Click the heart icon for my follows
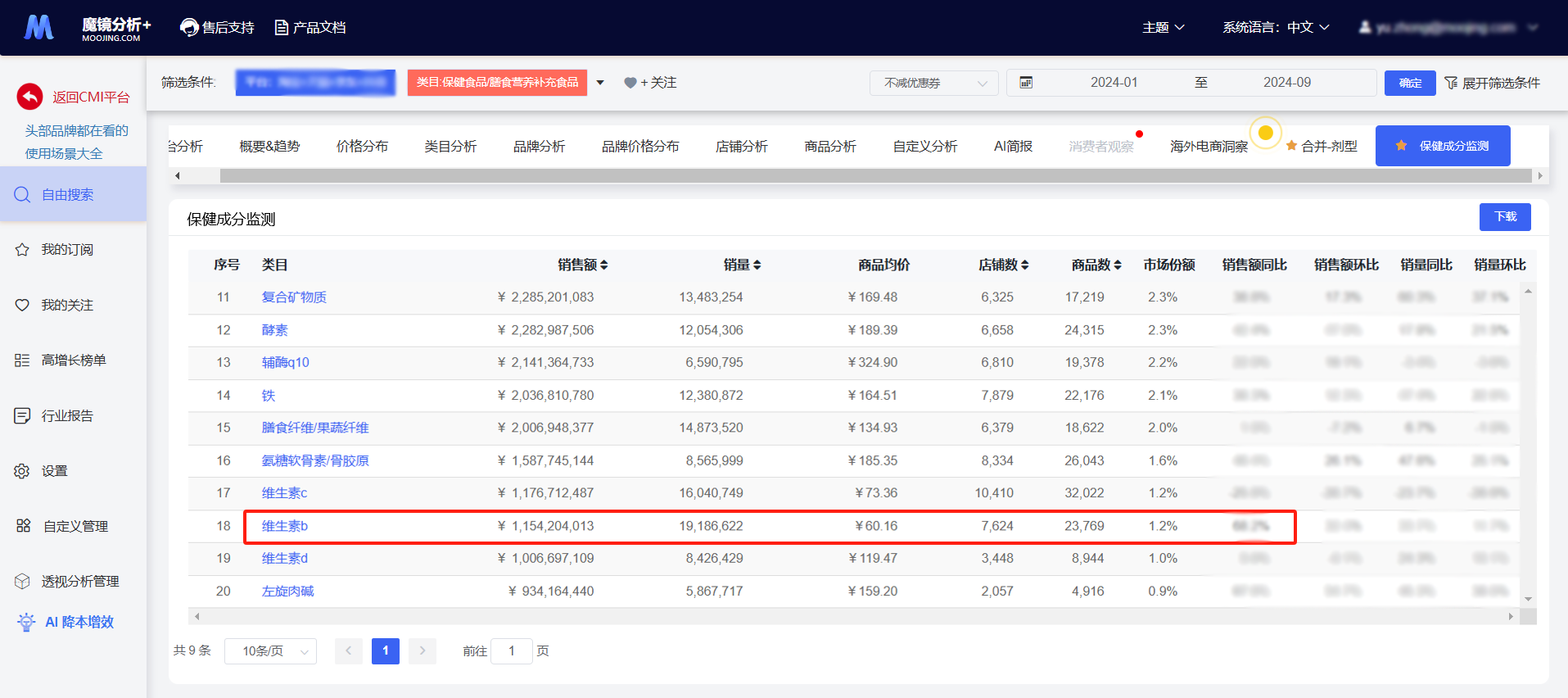The image size is (1568, 698). click(x=22, y=305)
